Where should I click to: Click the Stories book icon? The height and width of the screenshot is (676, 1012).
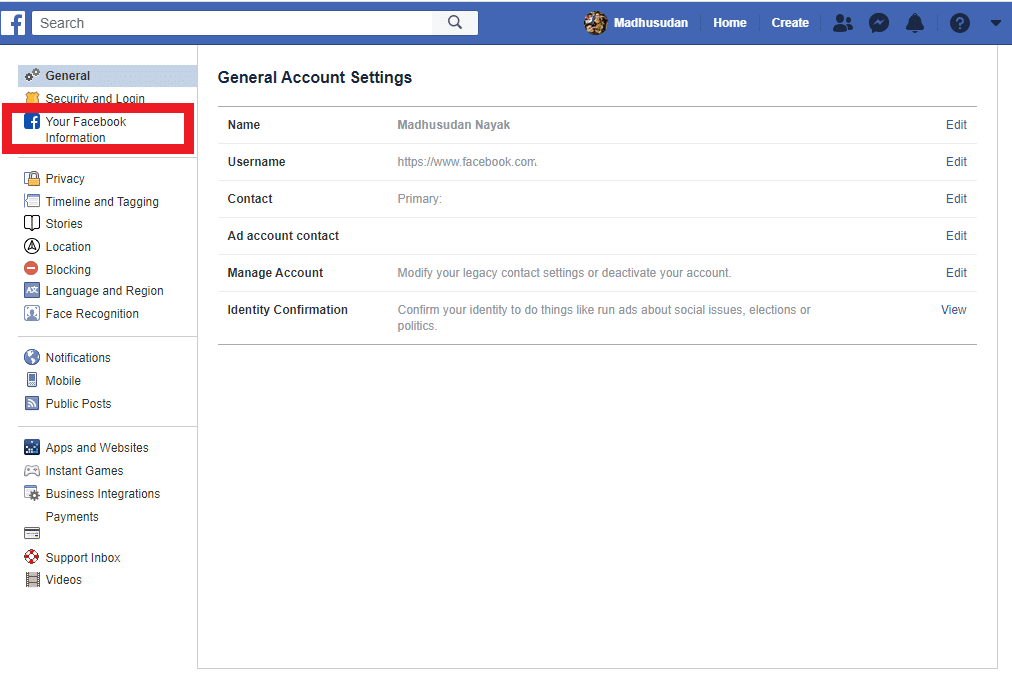32,223
